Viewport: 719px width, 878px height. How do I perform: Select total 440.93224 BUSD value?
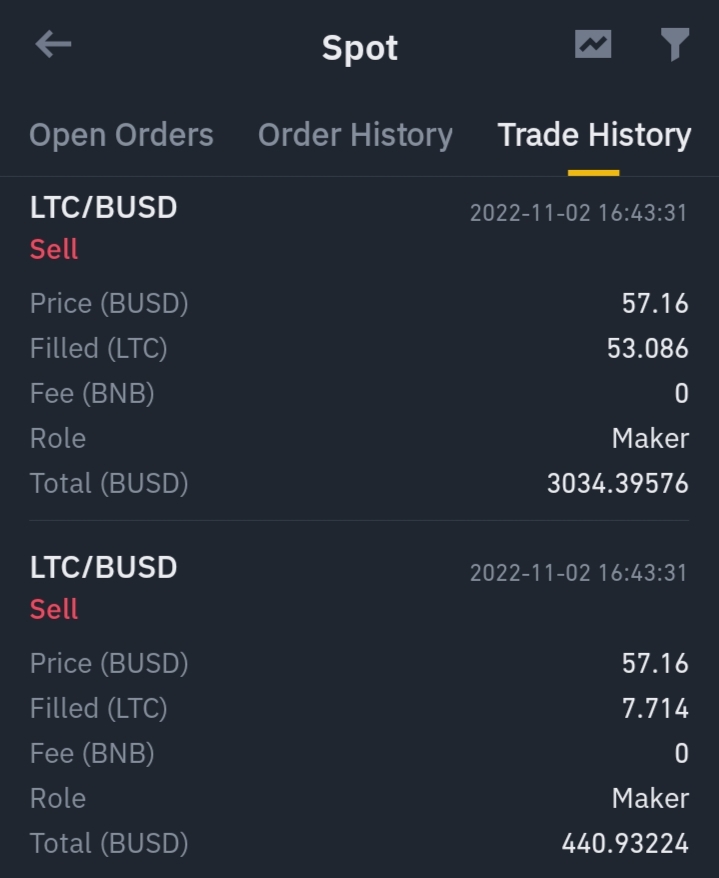tap(625, 843)
